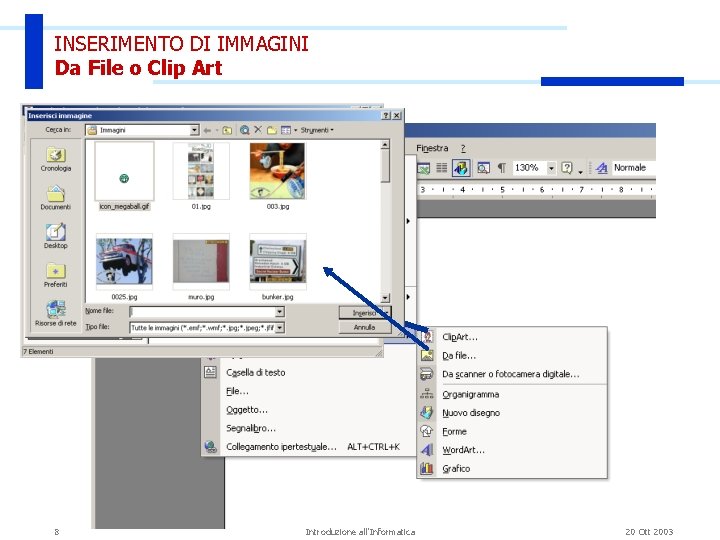Go to Desktop in the places bar
Screen dimensions: 720x540
[56, 236]
